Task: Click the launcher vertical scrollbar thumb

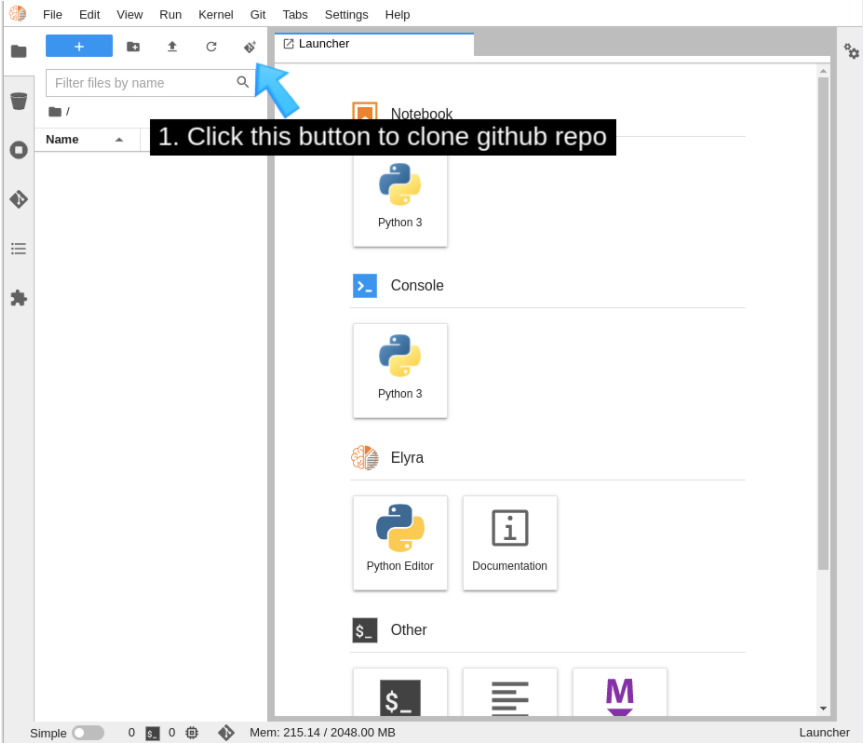Action: 823,320
